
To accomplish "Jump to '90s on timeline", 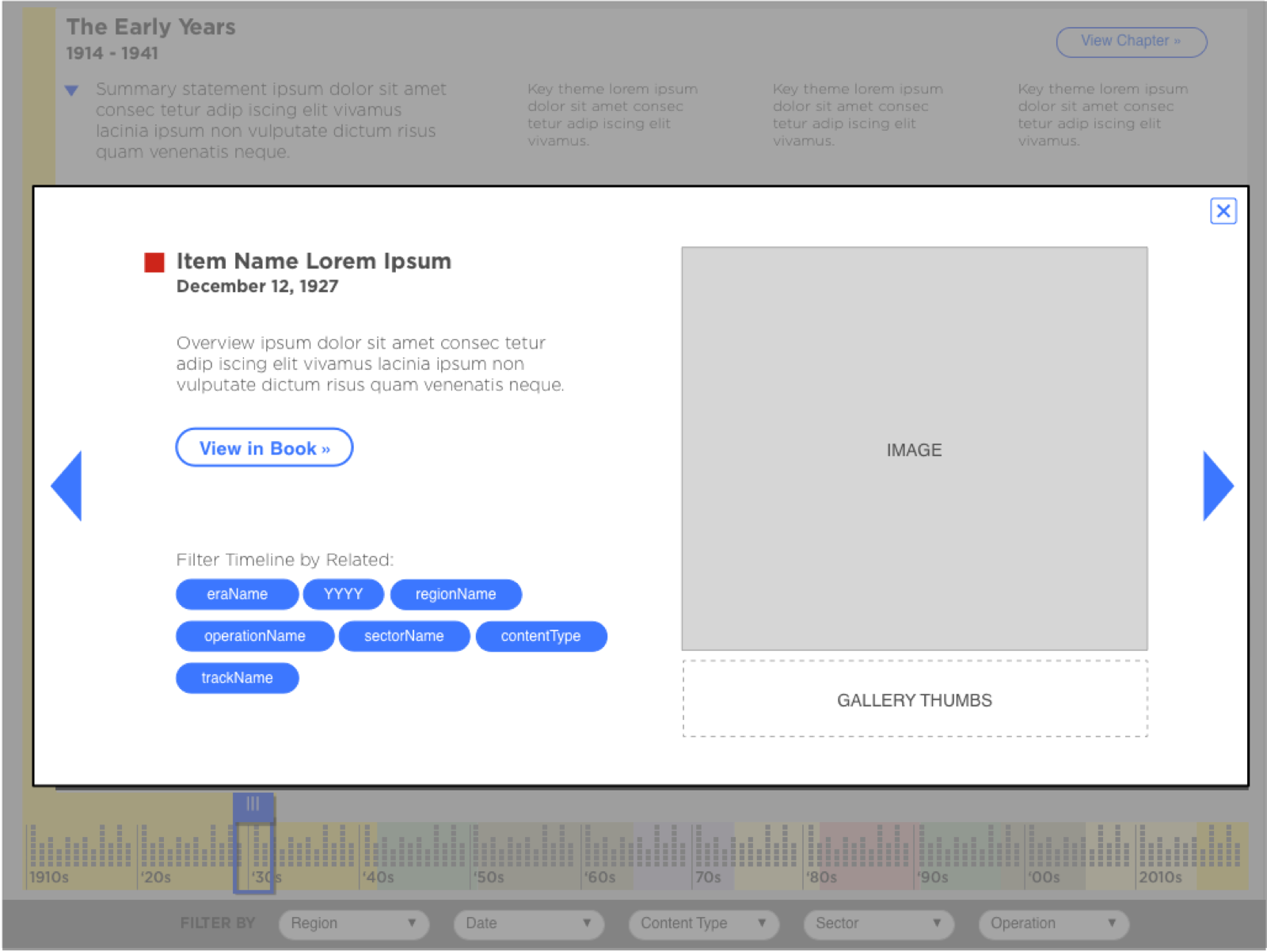I will 933,878.
